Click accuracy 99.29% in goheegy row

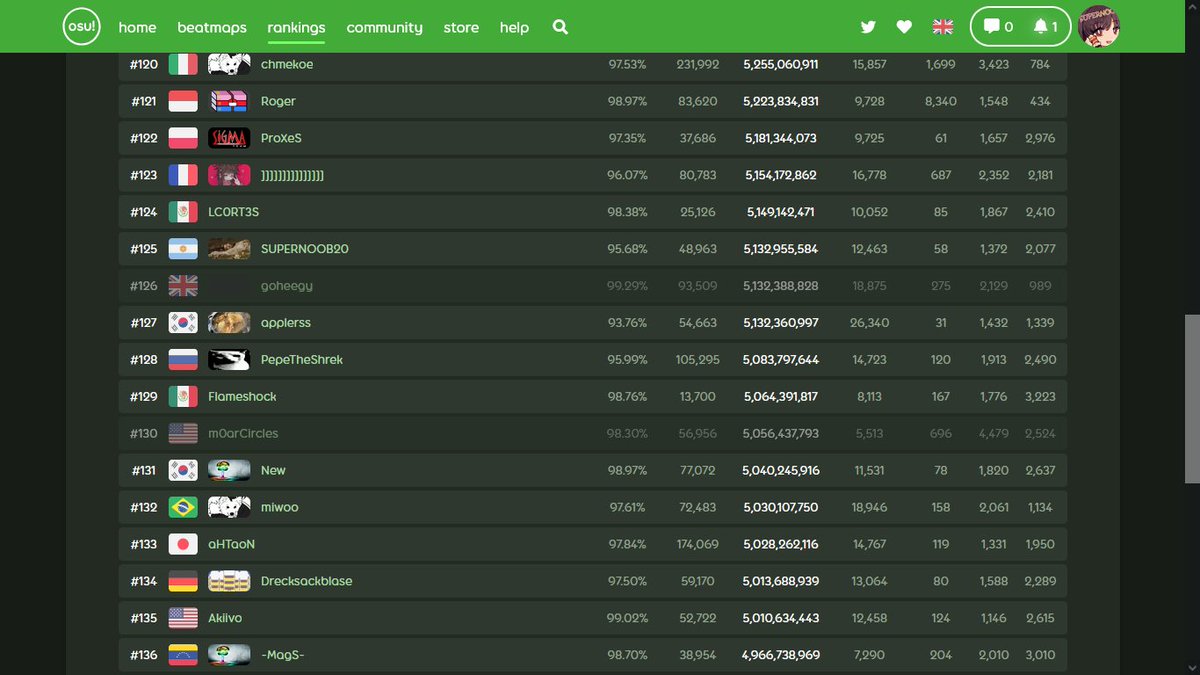click(x=627, y=286)
